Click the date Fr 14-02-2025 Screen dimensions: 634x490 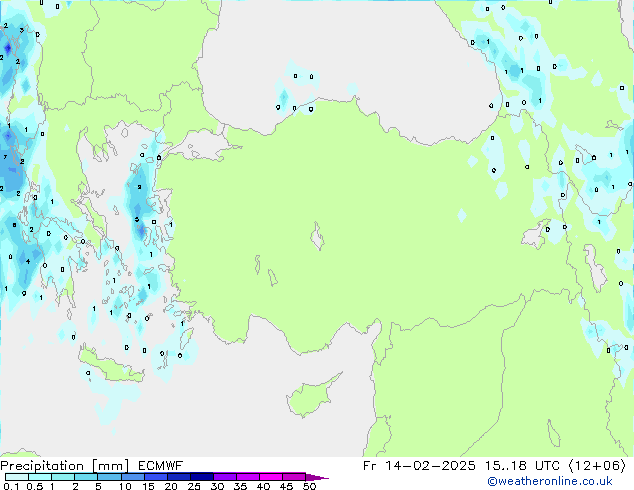click(x=425, y=465)
